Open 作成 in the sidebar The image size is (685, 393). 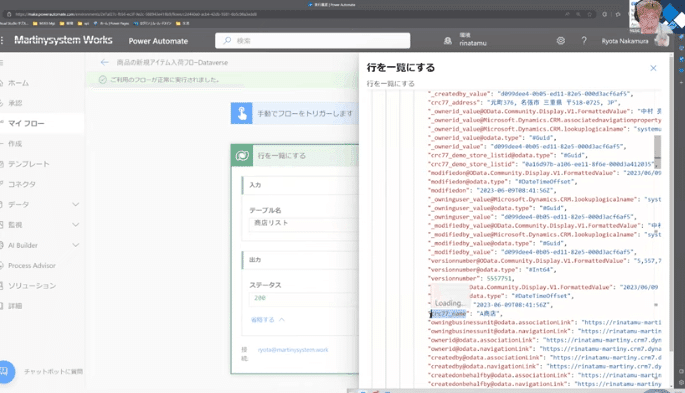[15, 144]
